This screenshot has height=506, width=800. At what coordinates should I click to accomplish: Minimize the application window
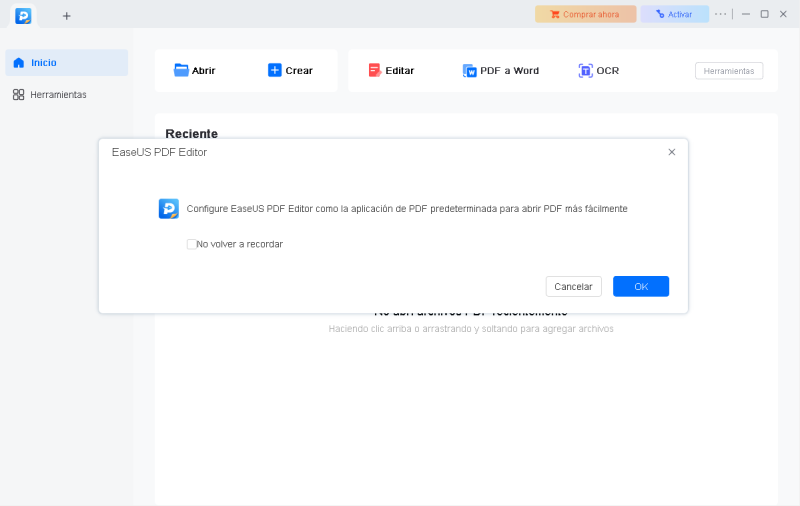pos(746,14)
